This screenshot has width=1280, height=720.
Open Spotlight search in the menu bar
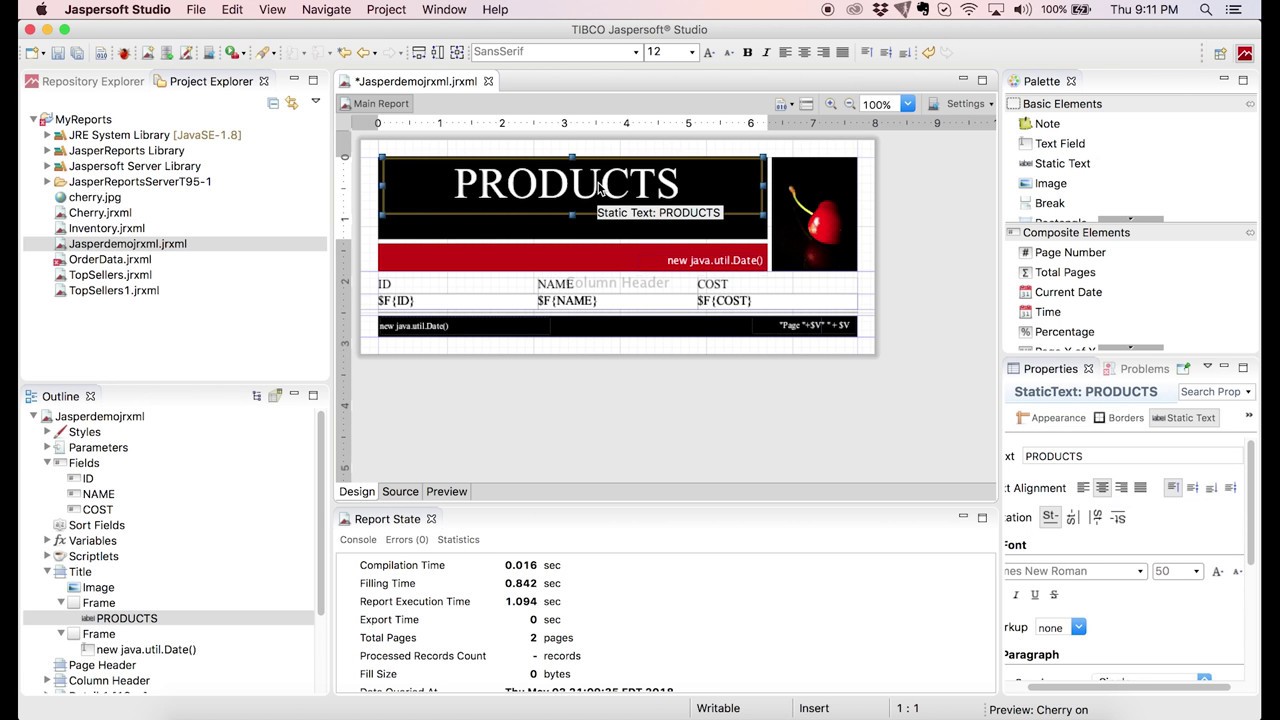pos(1206,10)
